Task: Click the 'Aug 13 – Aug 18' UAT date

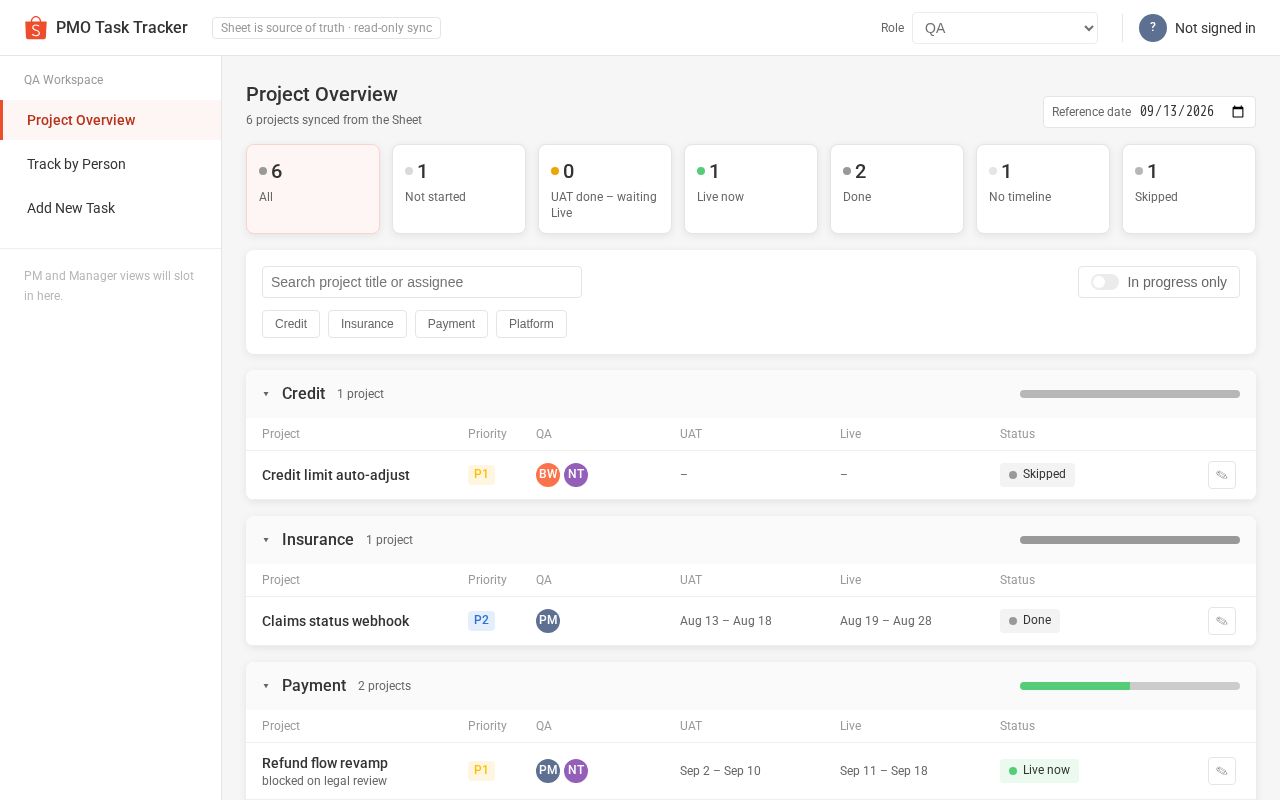Action: point(726,621)
